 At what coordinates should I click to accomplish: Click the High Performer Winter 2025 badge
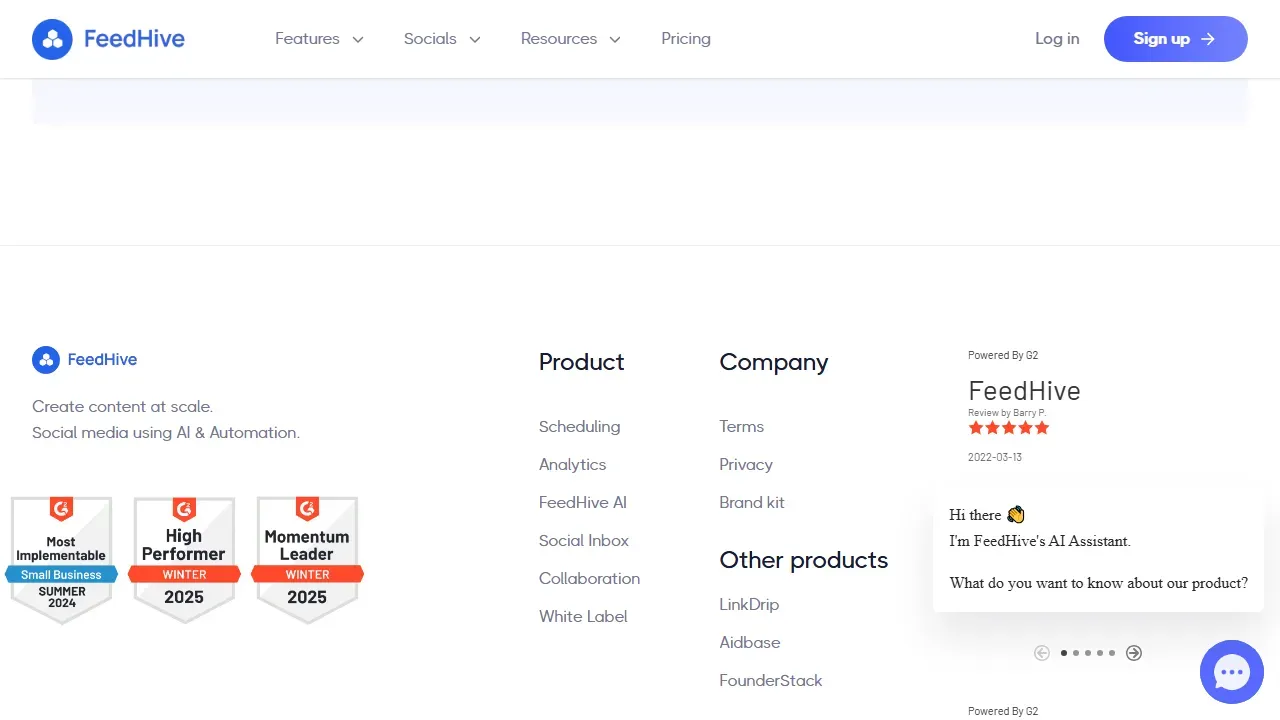(x=184, y=560)
